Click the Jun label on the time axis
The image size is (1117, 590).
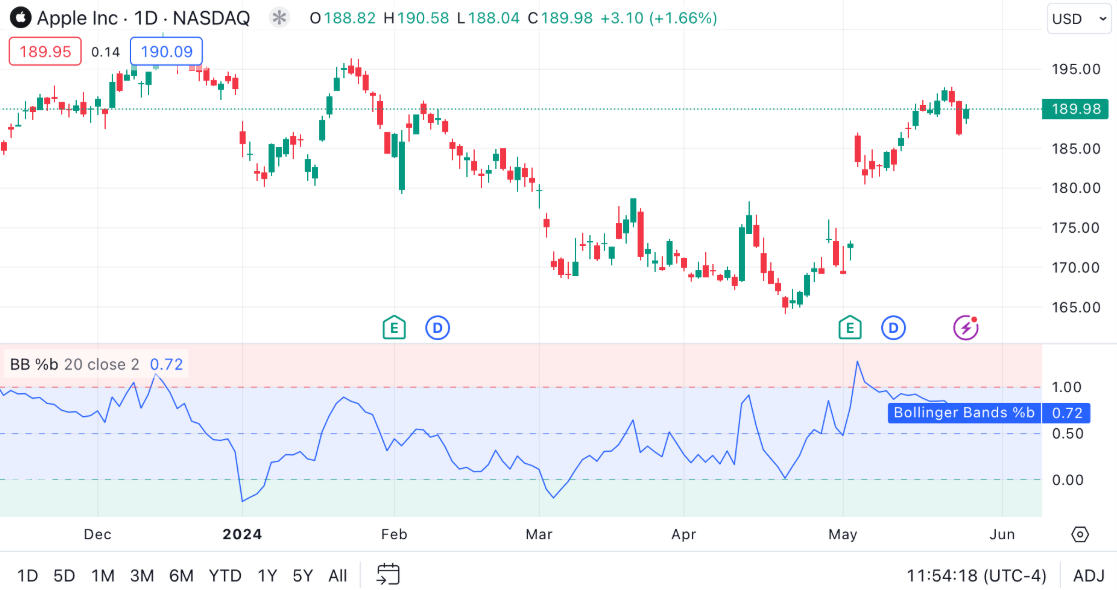(x=1002, y=534)
